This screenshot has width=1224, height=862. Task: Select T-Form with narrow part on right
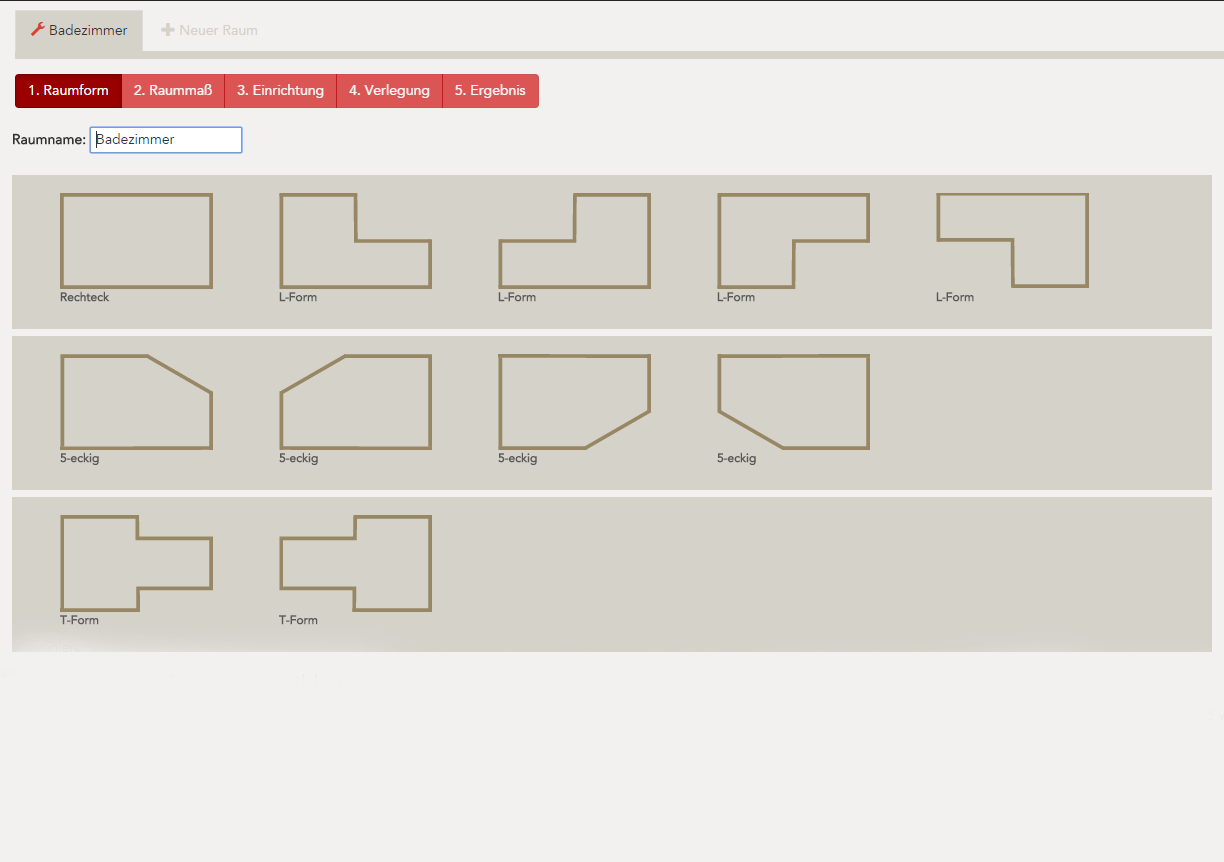[x=136, y=563]
